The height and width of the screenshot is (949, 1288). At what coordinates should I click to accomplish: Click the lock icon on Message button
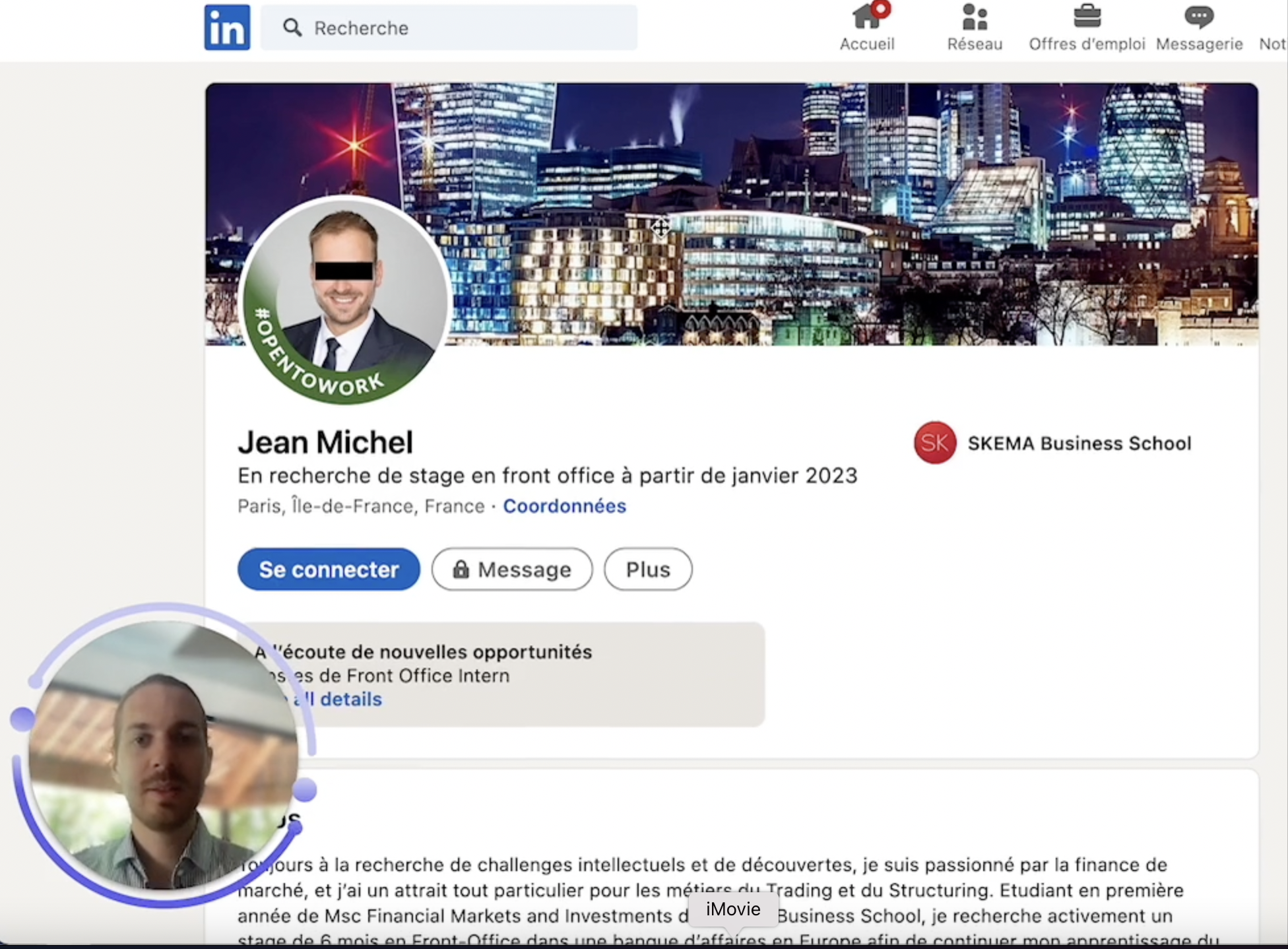pos(461,569)
